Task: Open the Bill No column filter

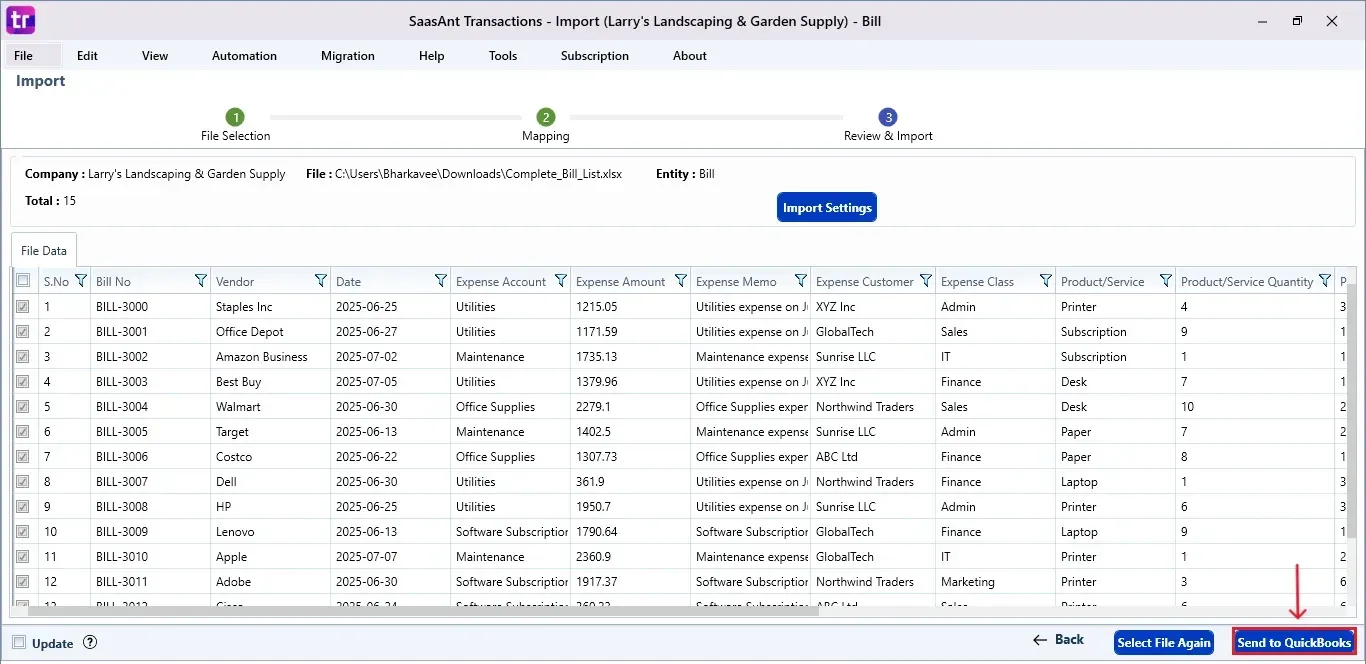Action: (x=201, y=281)
